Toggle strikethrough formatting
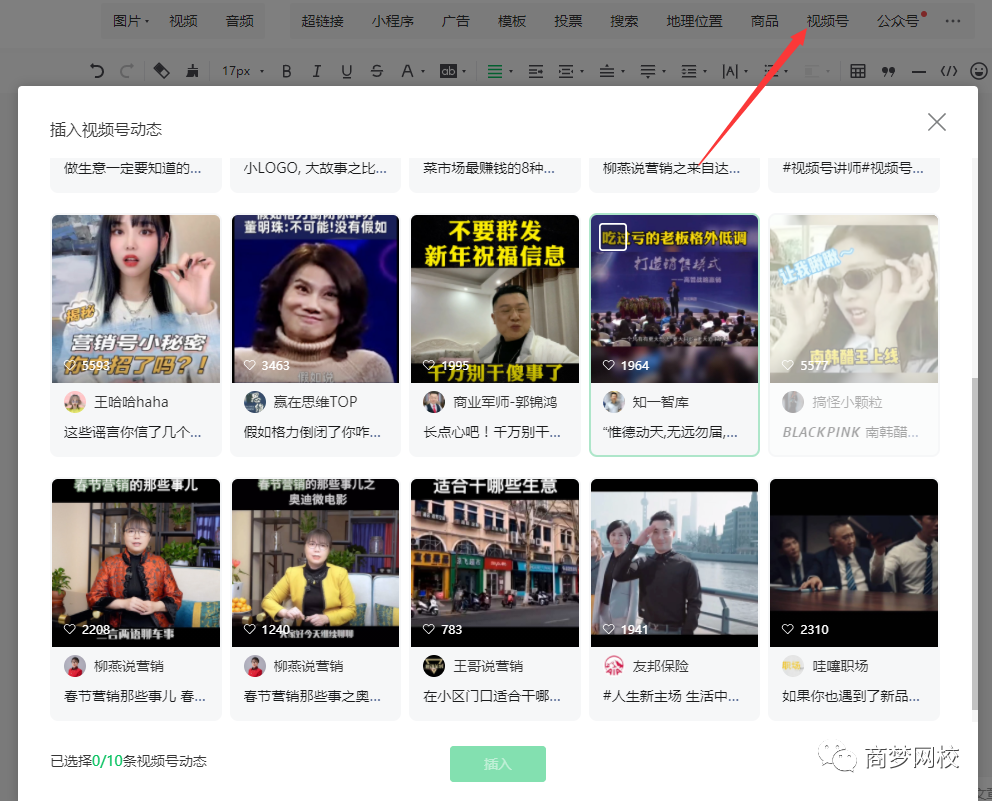Image resolution: width=992 pixels, height=801 pixels. click(376, 71)
